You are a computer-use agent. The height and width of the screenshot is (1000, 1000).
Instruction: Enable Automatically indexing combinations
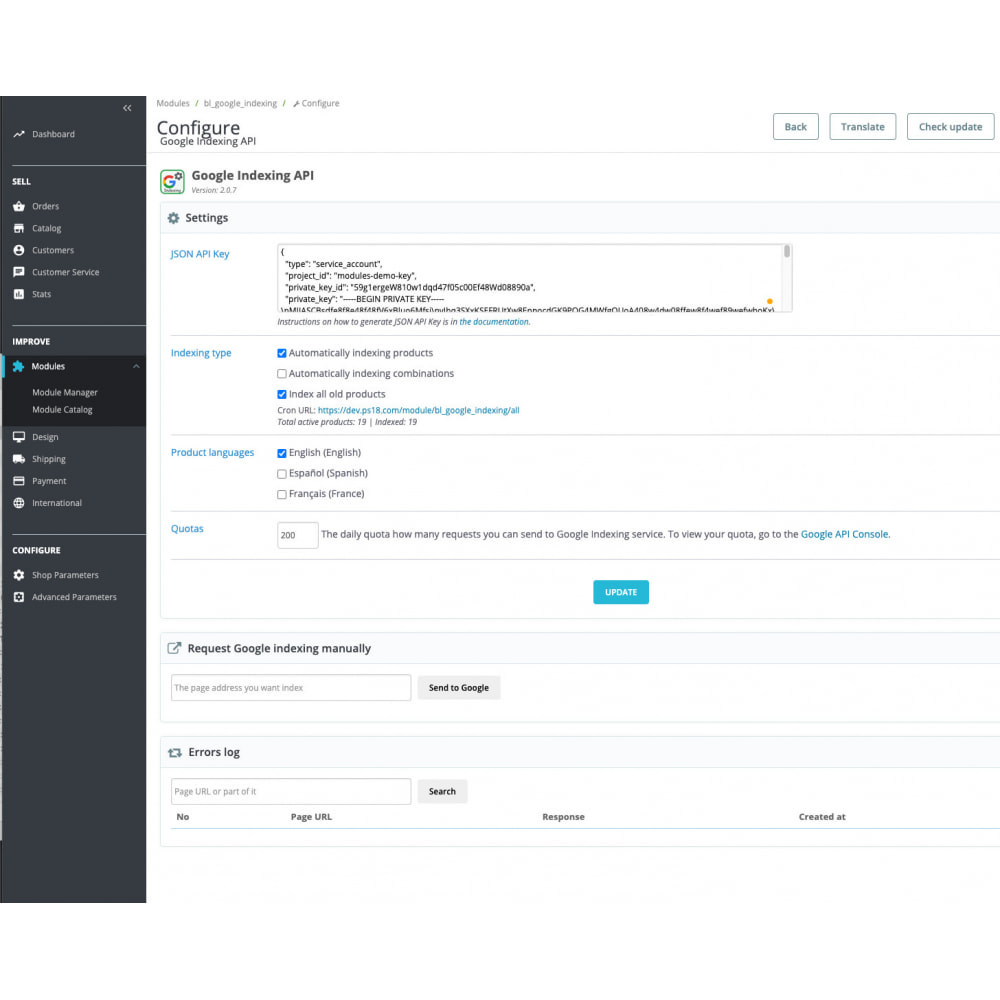pyautogui.click(x=282, y=373)
